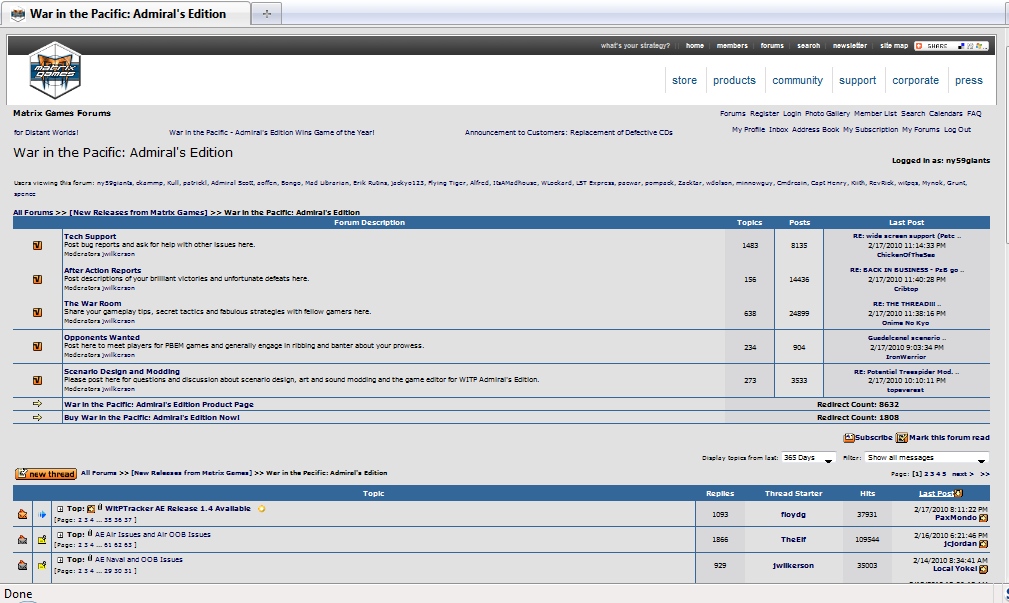Jump to last post icon by jcjordan
1009x603 pixels.
(983, 544)
